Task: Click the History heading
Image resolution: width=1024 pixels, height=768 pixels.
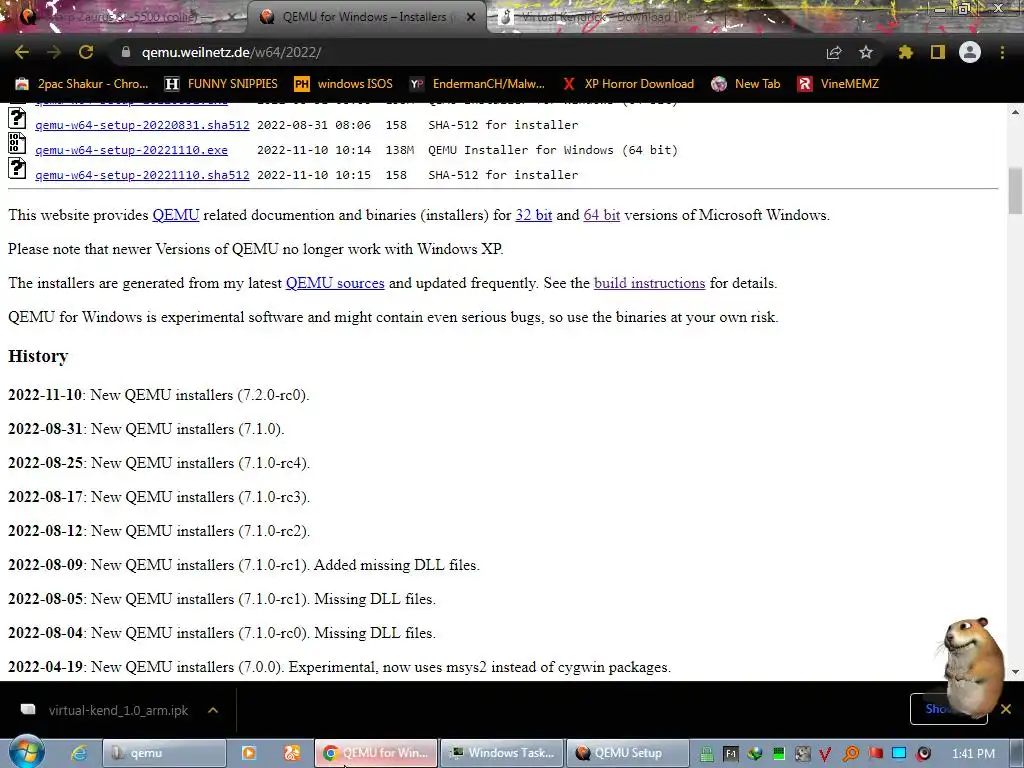Action: tap(38, 356)
